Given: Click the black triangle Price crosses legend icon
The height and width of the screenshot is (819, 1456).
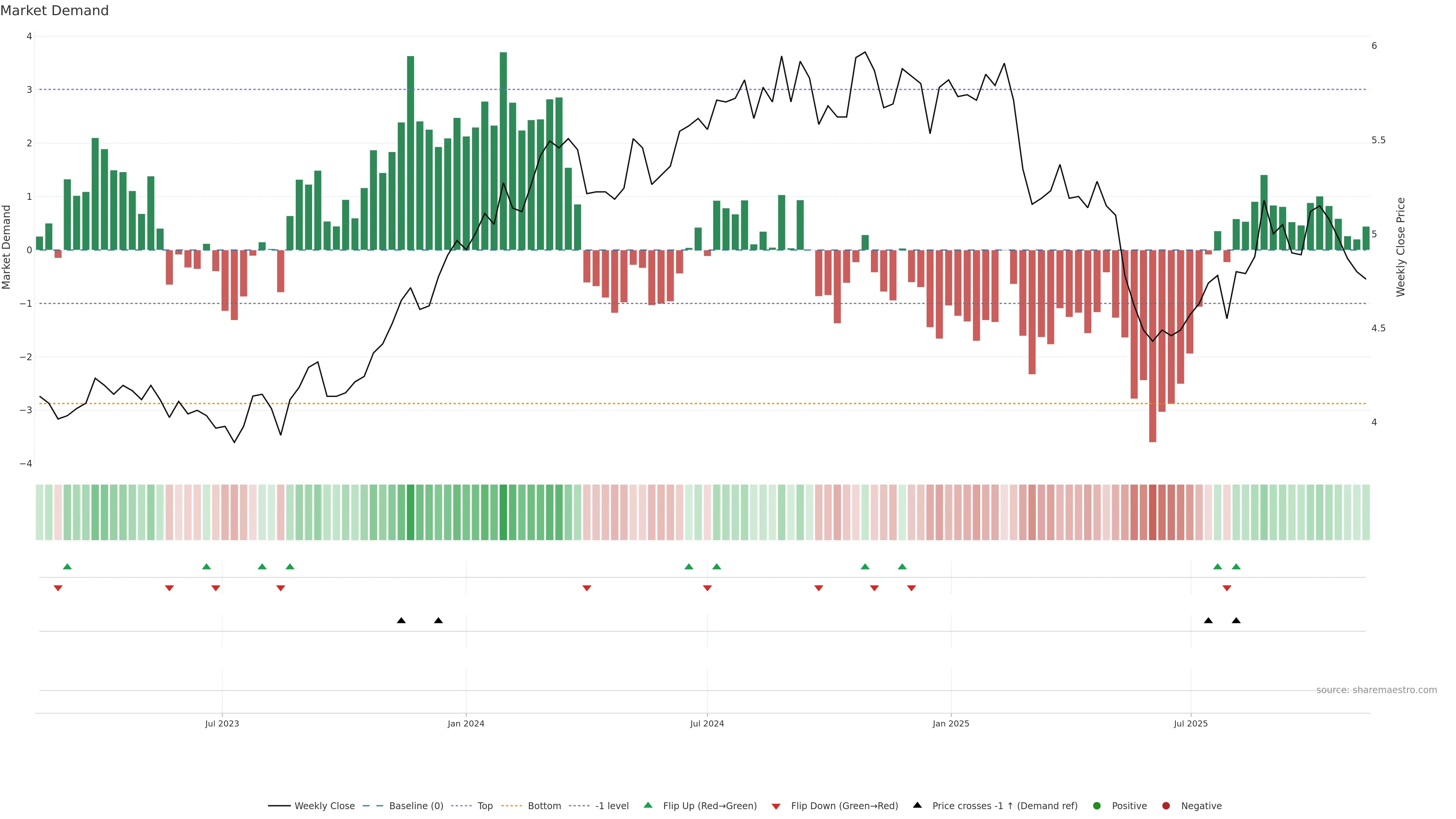Looking at the screenshot, I should click(917, 805).
